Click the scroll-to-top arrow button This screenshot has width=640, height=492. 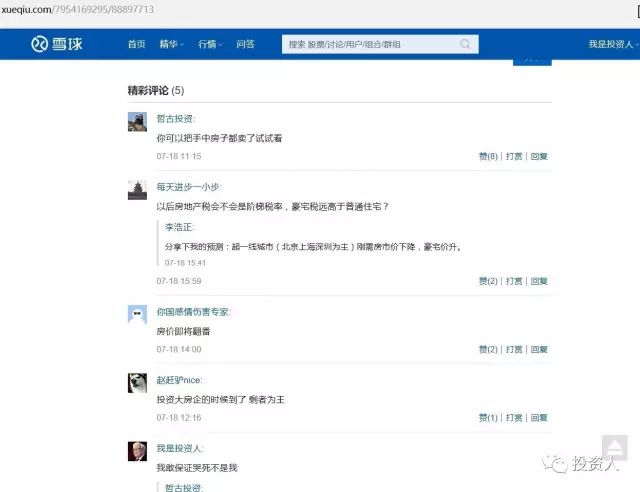pyautogui.click(x=614, y=447)
